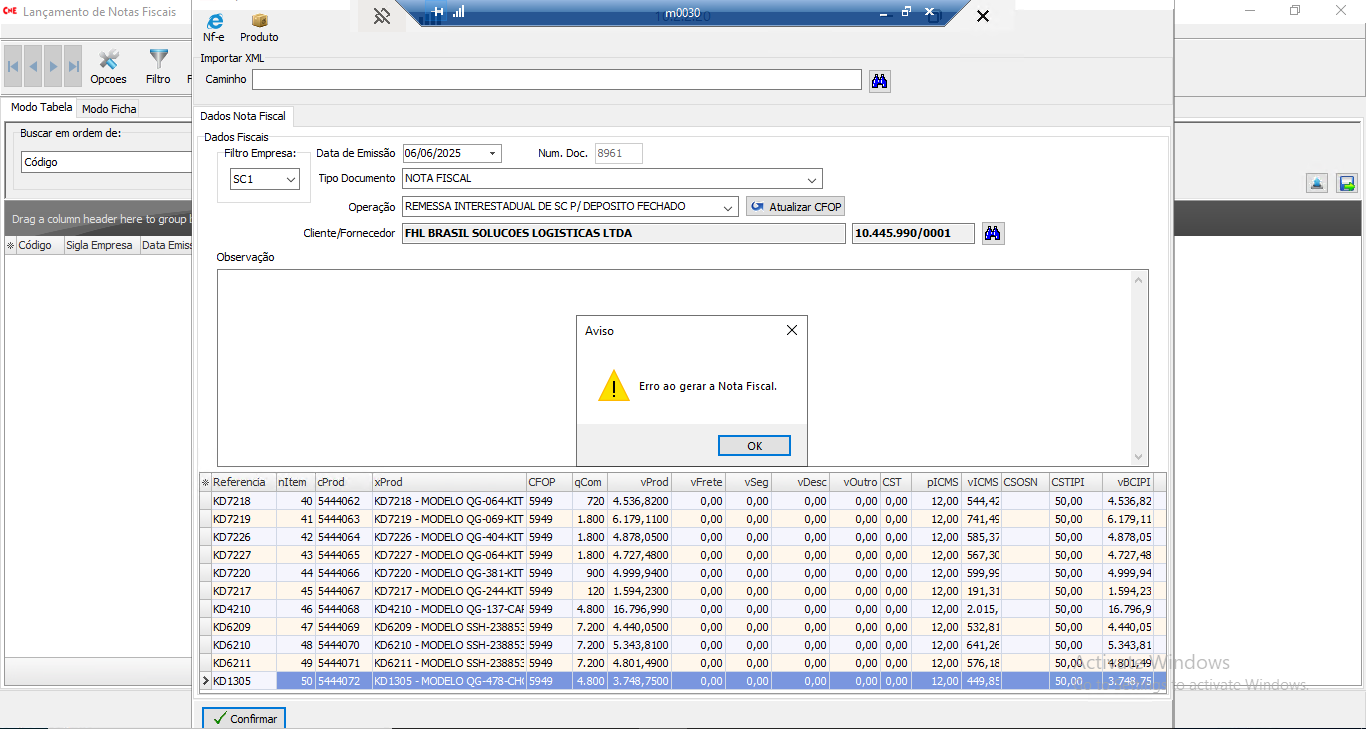Click the Produto box icon
Viewport: 1366px width, 729px height.
[x=259, y=22]
